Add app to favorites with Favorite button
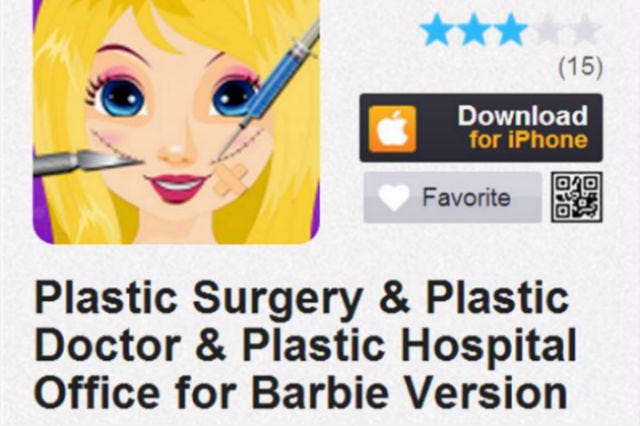Viewport: 640px width, 426px height. 452,197
